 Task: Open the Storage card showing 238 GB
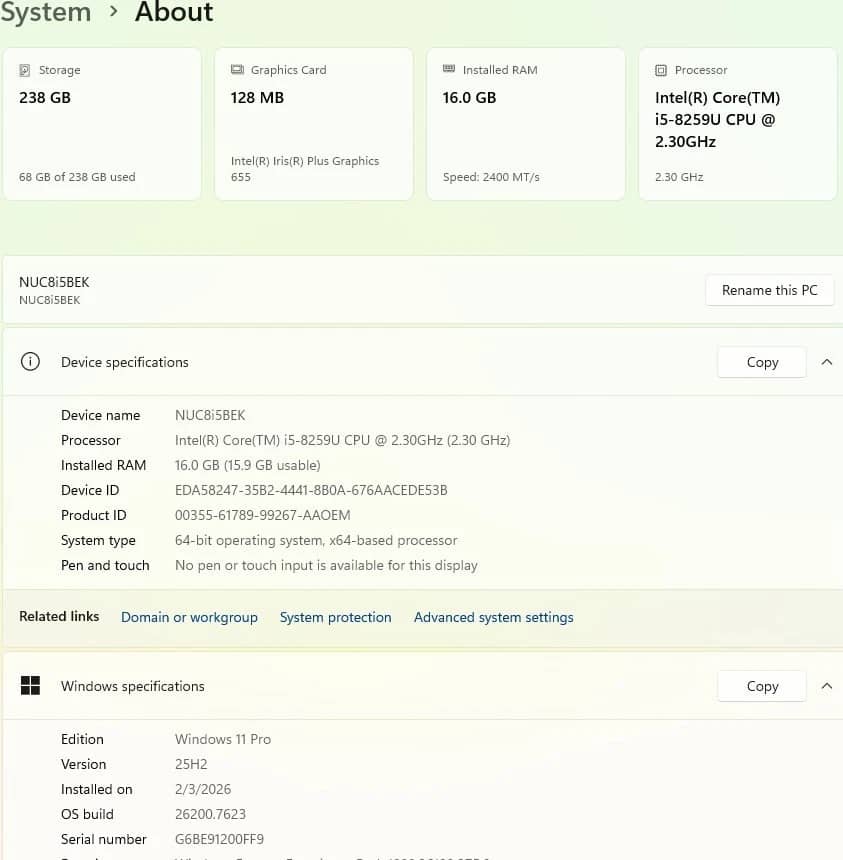(102, 124)
